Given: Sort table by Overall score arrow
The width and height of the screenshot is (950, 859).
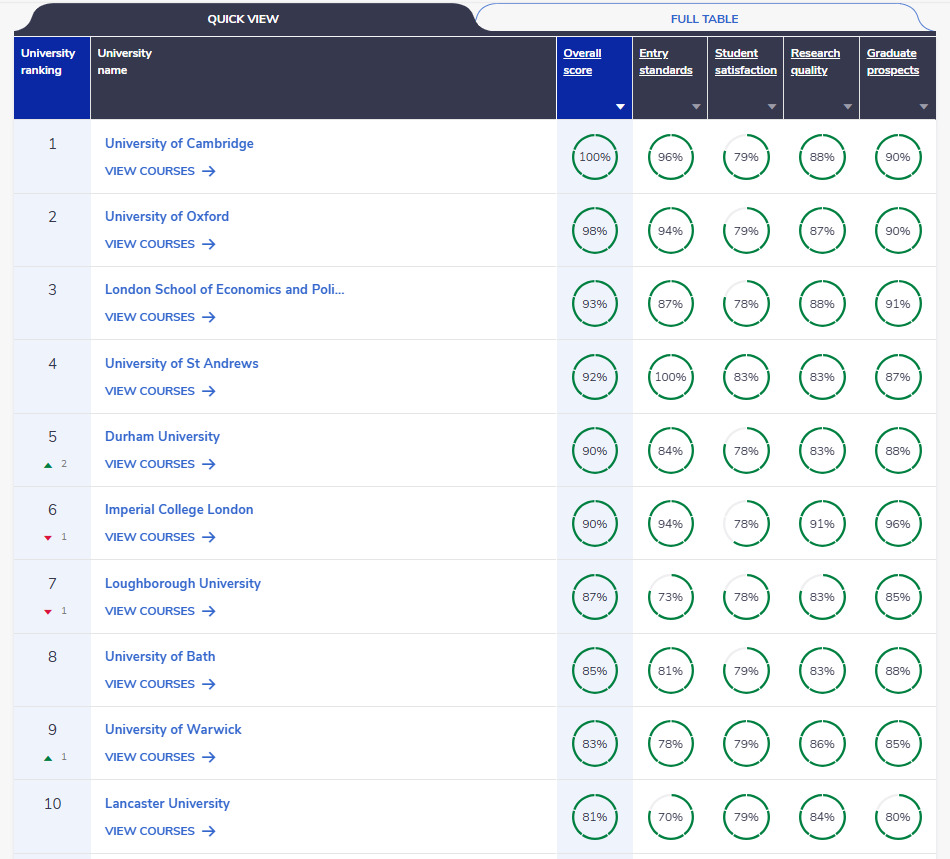Looking at the screenshot, I should point(620,106).
